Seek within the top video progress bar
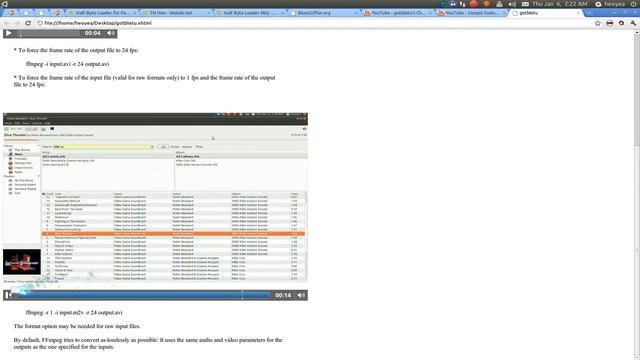Screen dimensions: 640x360 pos(49,33)
